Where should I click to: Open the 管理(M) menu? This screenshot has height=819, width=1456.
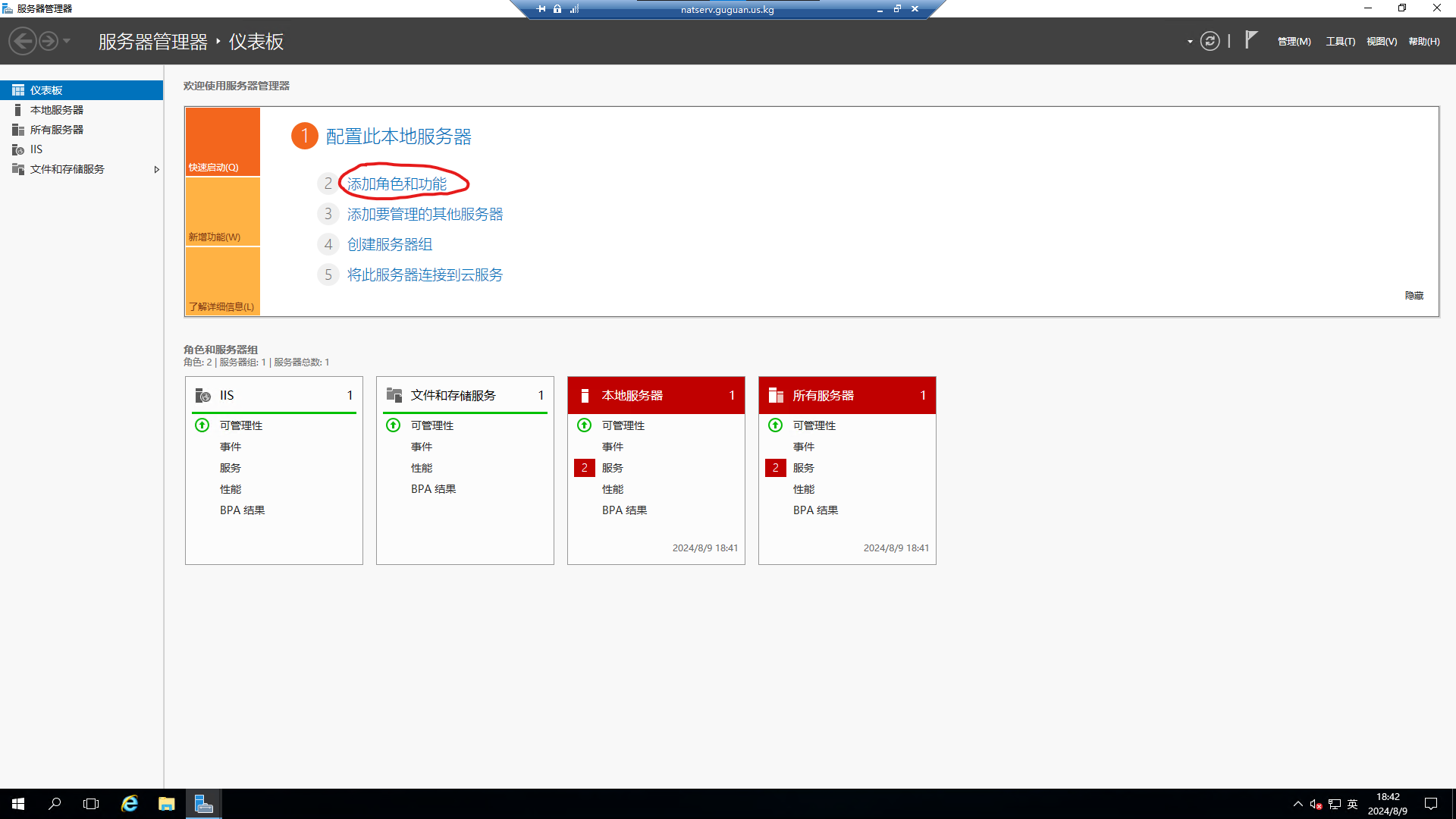click(1294, 42)
